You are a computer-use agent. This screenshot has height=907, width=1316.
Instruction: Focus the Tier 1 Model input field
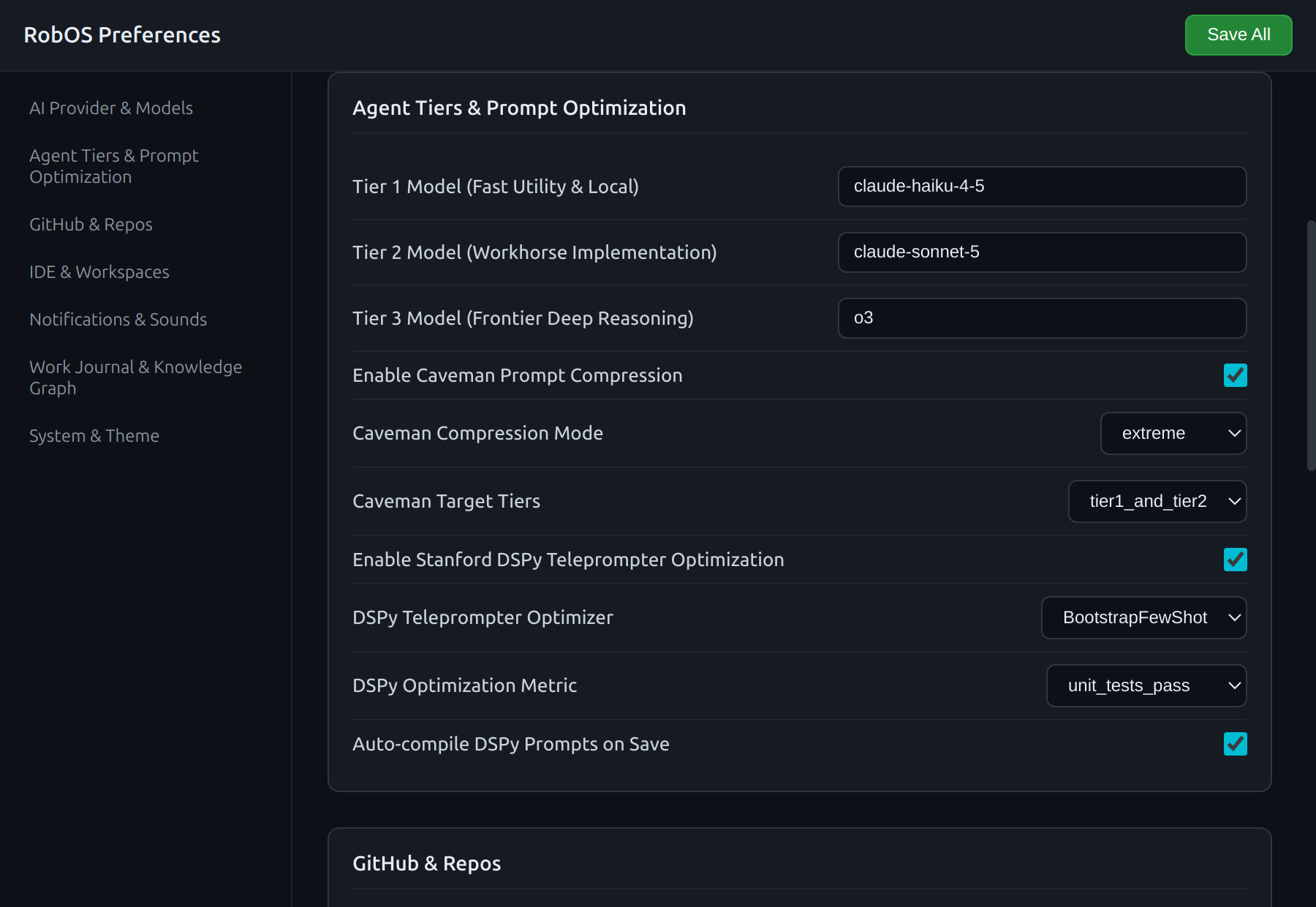1043,187
